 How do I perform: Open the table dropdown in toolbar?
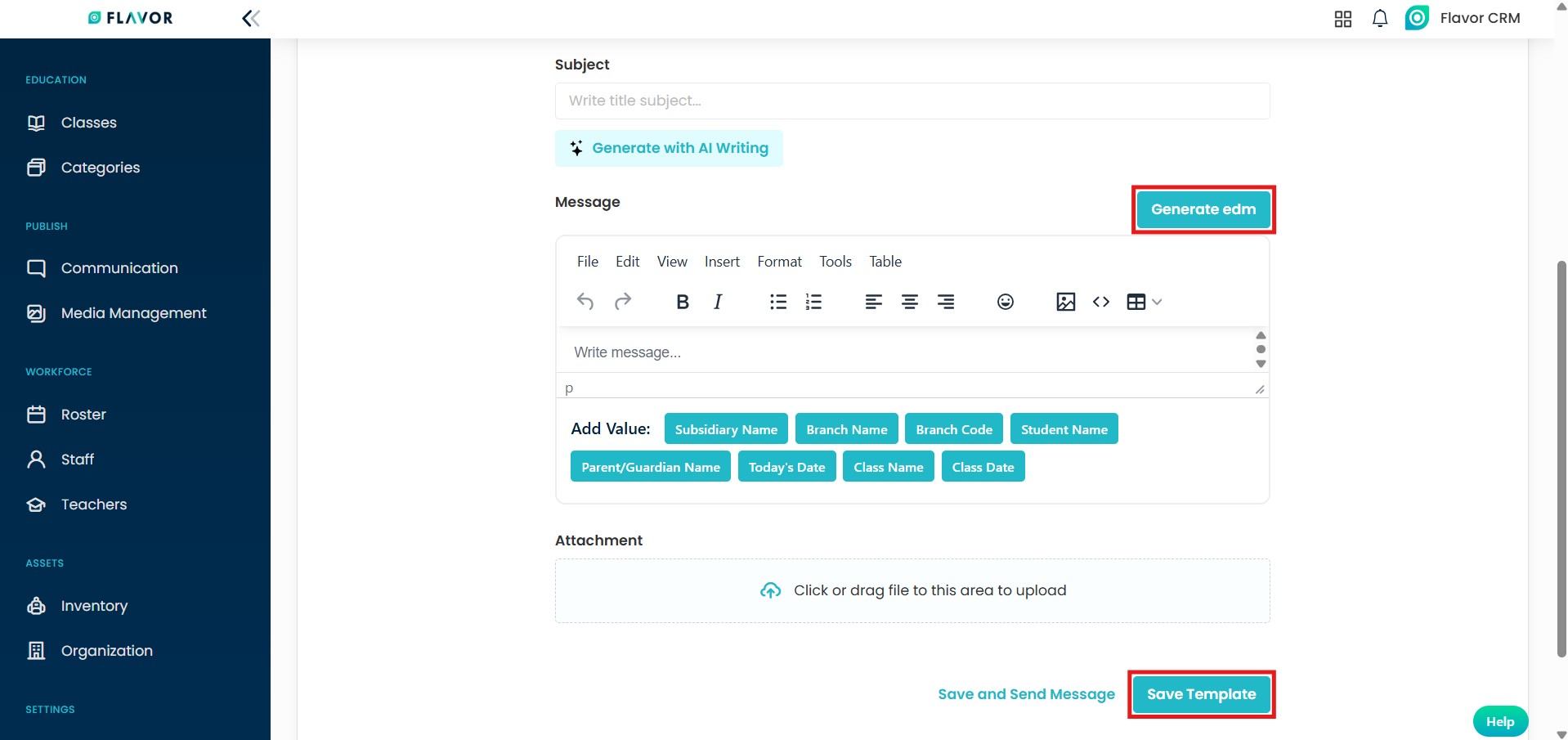pyautogui.click(x=1144, y=302)
